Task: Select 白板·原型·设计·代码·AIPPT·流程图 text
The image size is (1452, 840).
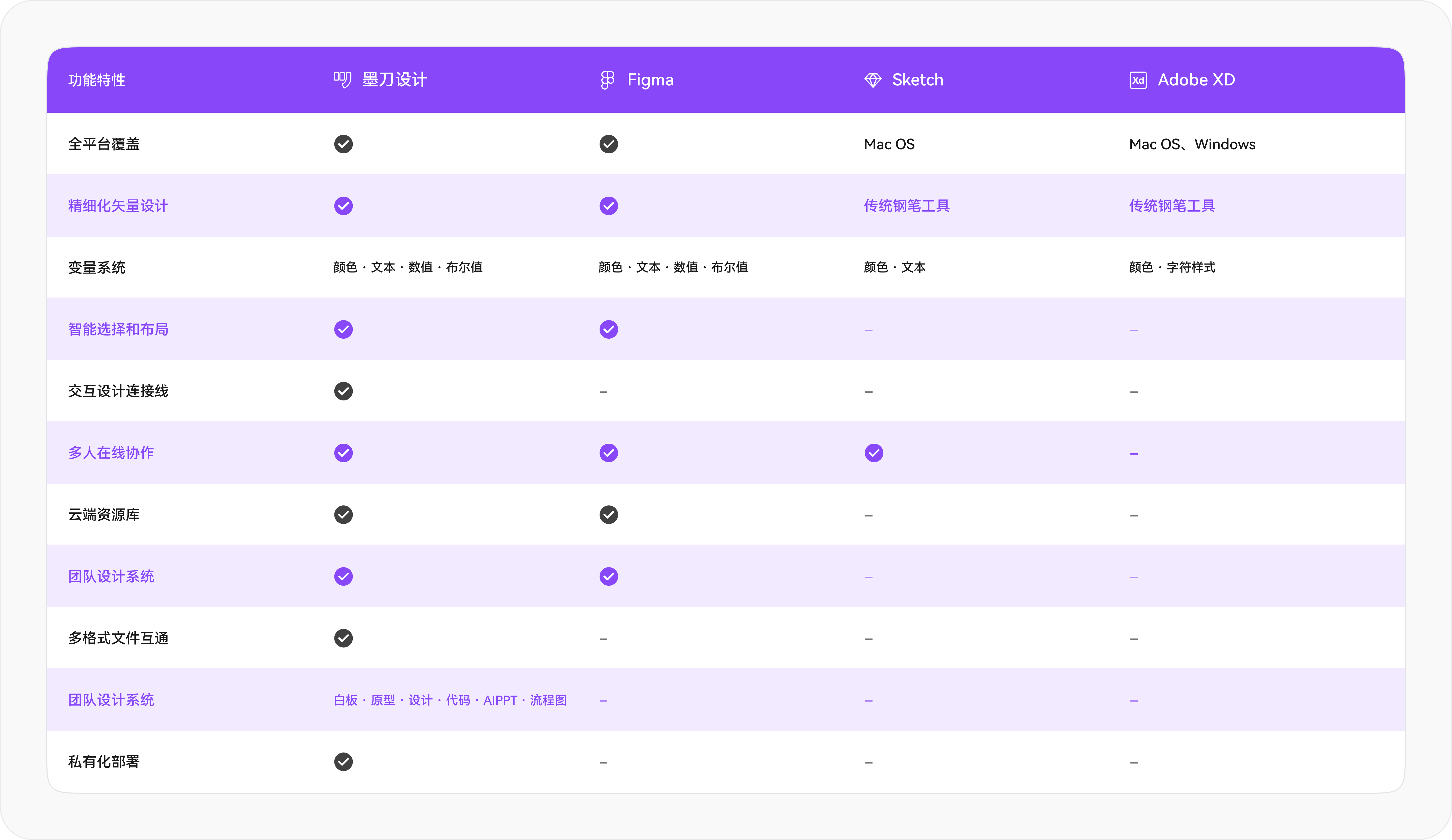Action: (x=450, y=700)
